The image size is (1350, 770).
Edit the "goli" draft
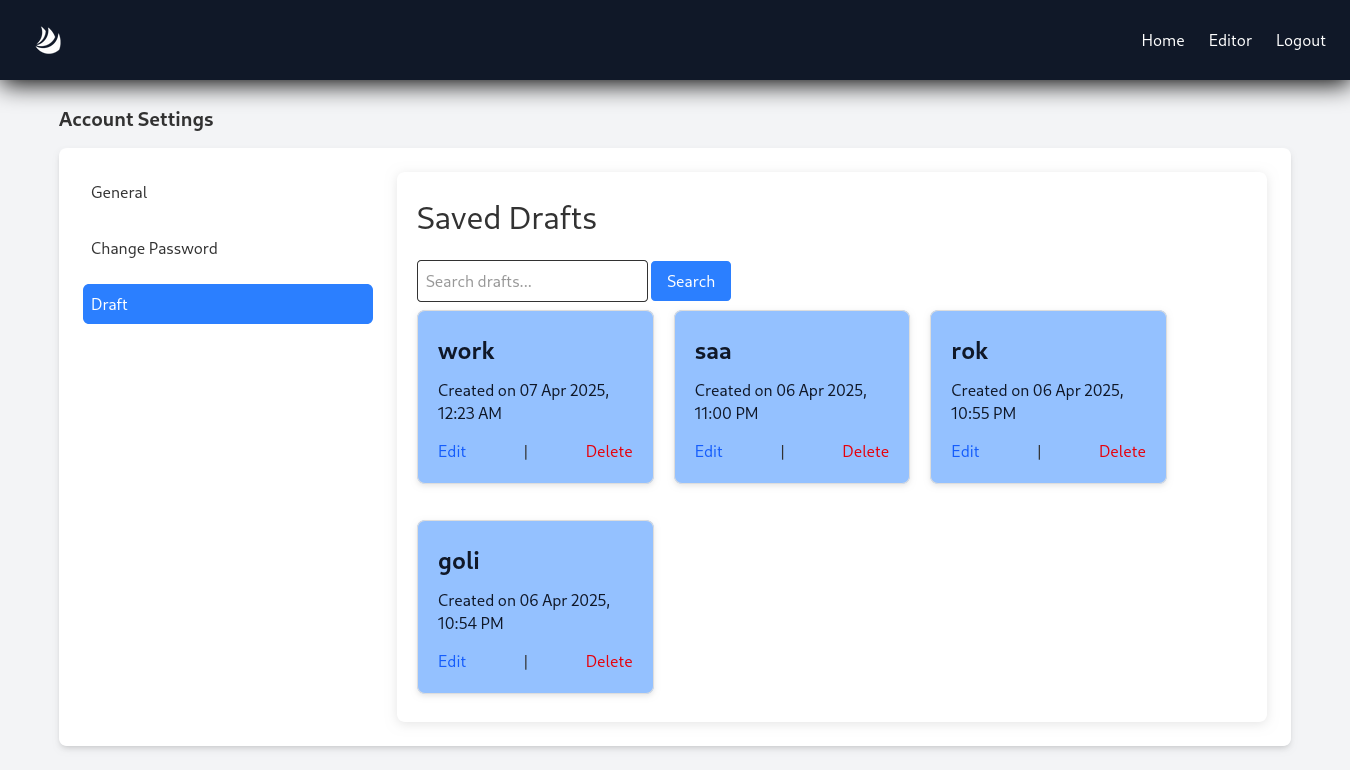click(452, 661)
